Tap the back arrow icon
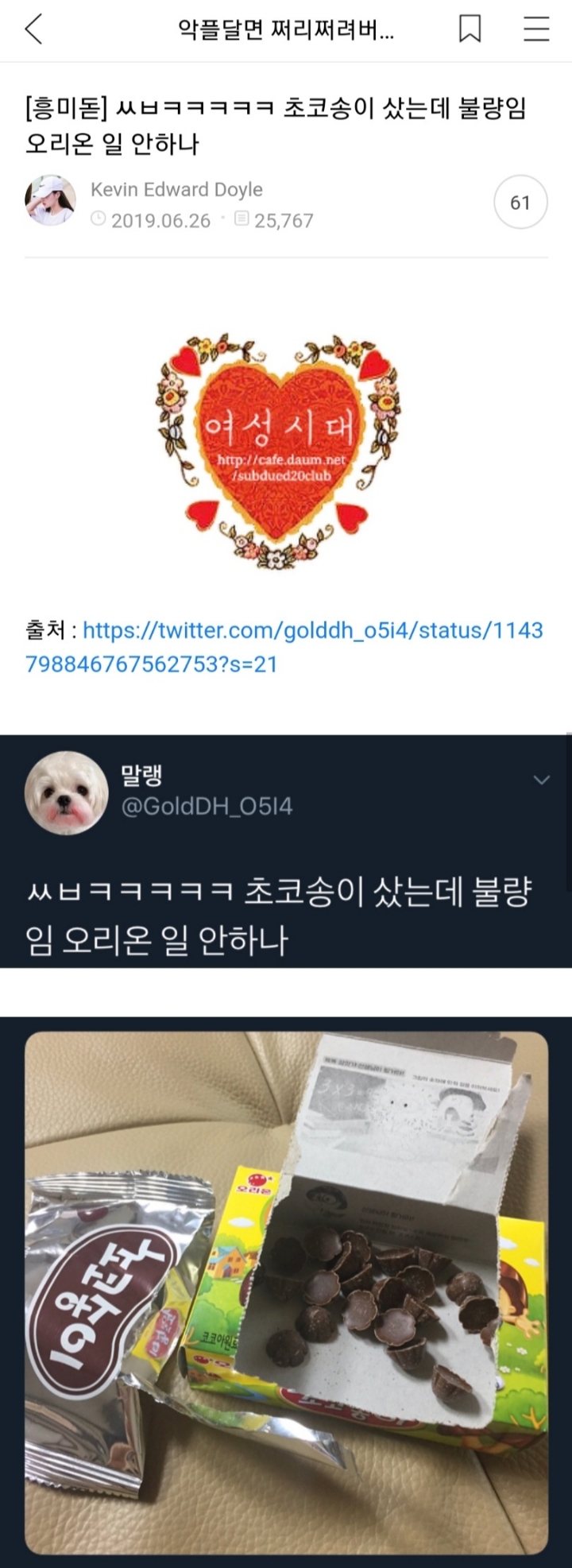Viewport: 572px width, 1568px height. click(x=33, y=29)
